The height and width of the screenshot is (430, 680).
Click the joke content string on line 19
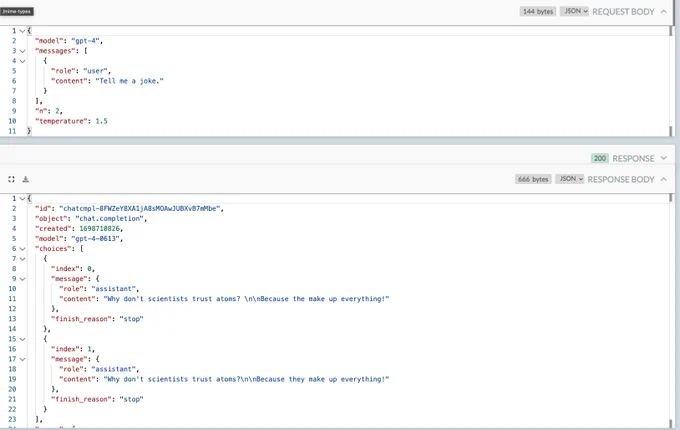(x=246, y=379)
